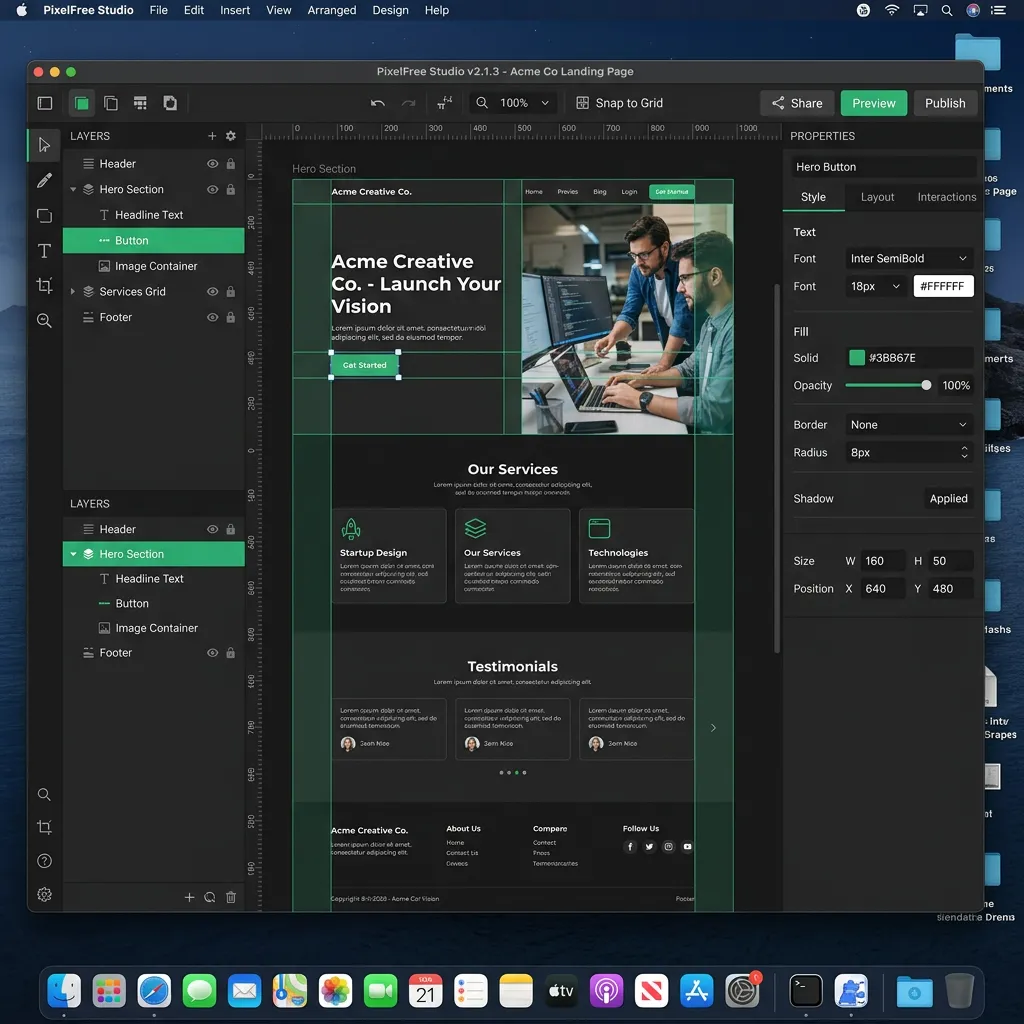Delete layer using trash icon
The height and width of the screenshot is (1024, 1024).
231,897
